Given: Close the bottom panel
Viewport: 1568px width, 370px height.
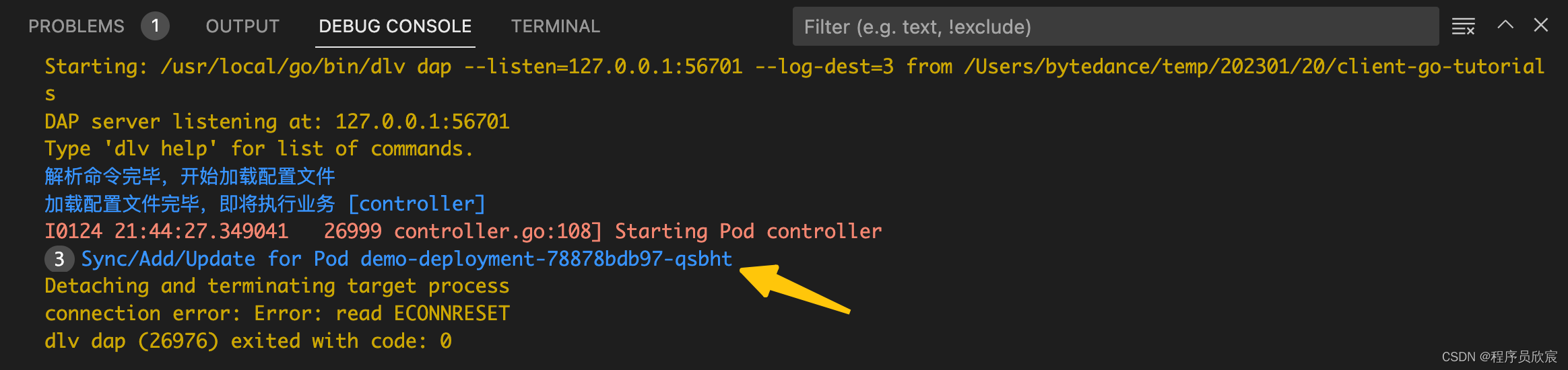Looking at the screenshot, I should [x=1541, y=26].
